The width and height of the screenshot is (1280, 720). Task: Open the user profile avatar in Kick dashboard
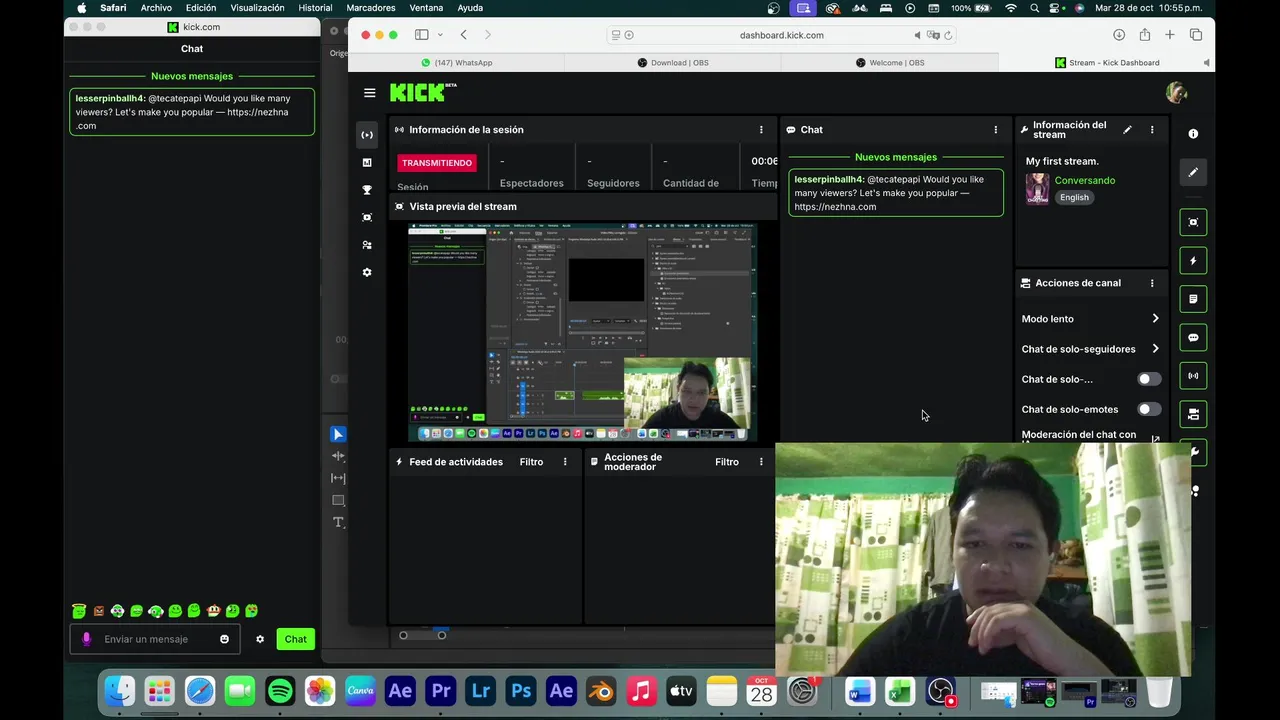point(1176,93)
